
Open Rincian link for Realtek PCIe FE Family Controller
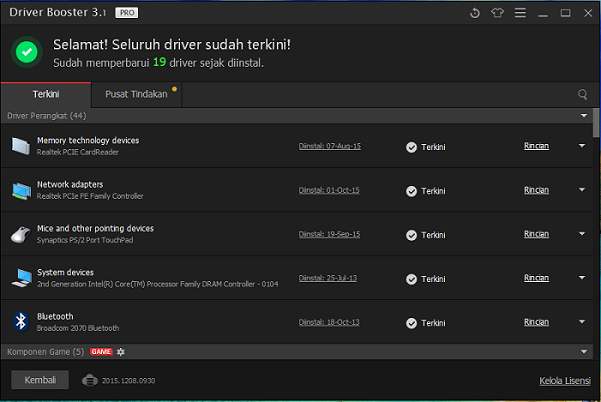pos(536,190)
